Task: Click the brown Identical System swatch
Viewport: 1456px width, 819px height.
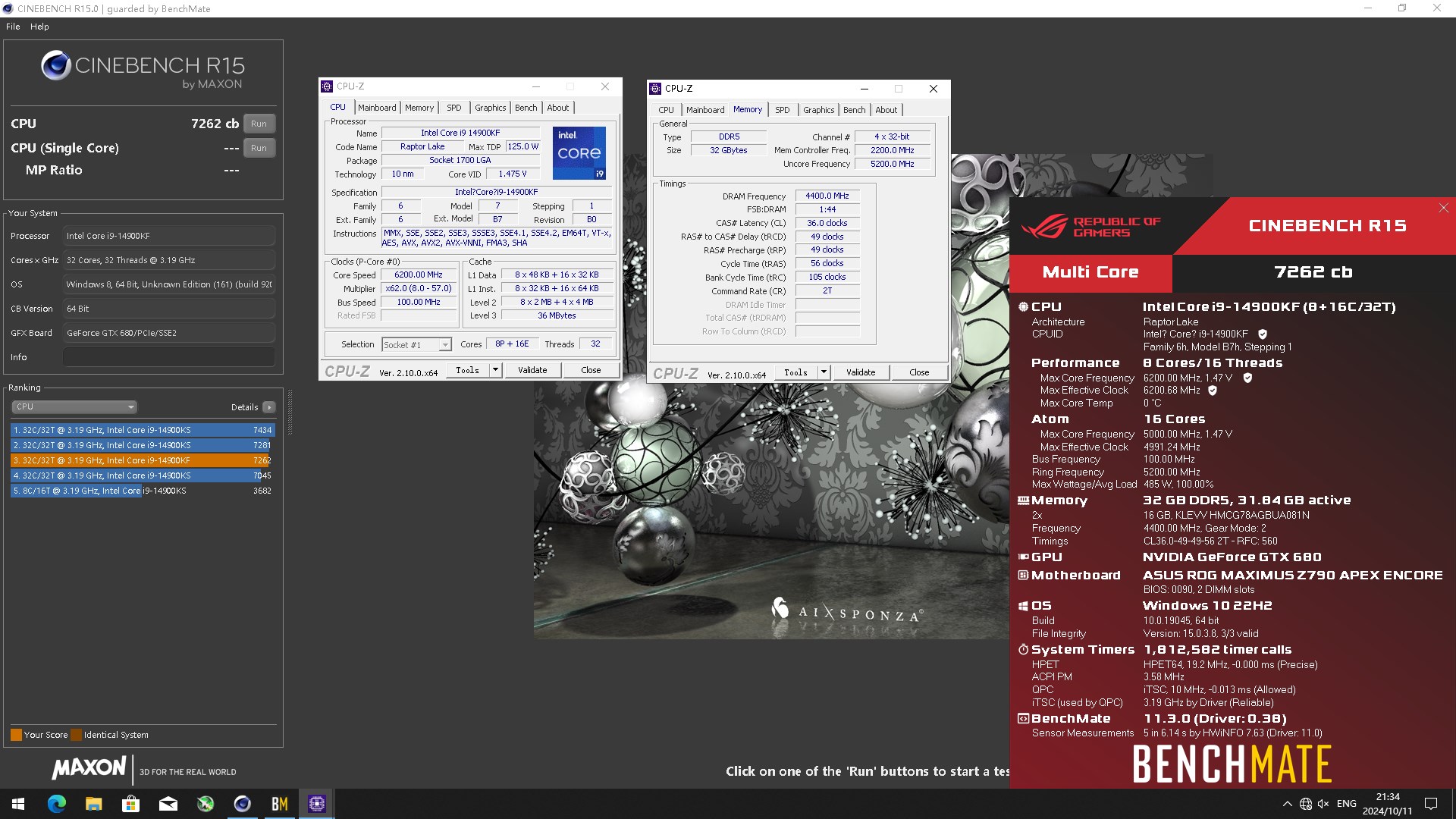Action: pyautogui.click(x=76, y=735)
